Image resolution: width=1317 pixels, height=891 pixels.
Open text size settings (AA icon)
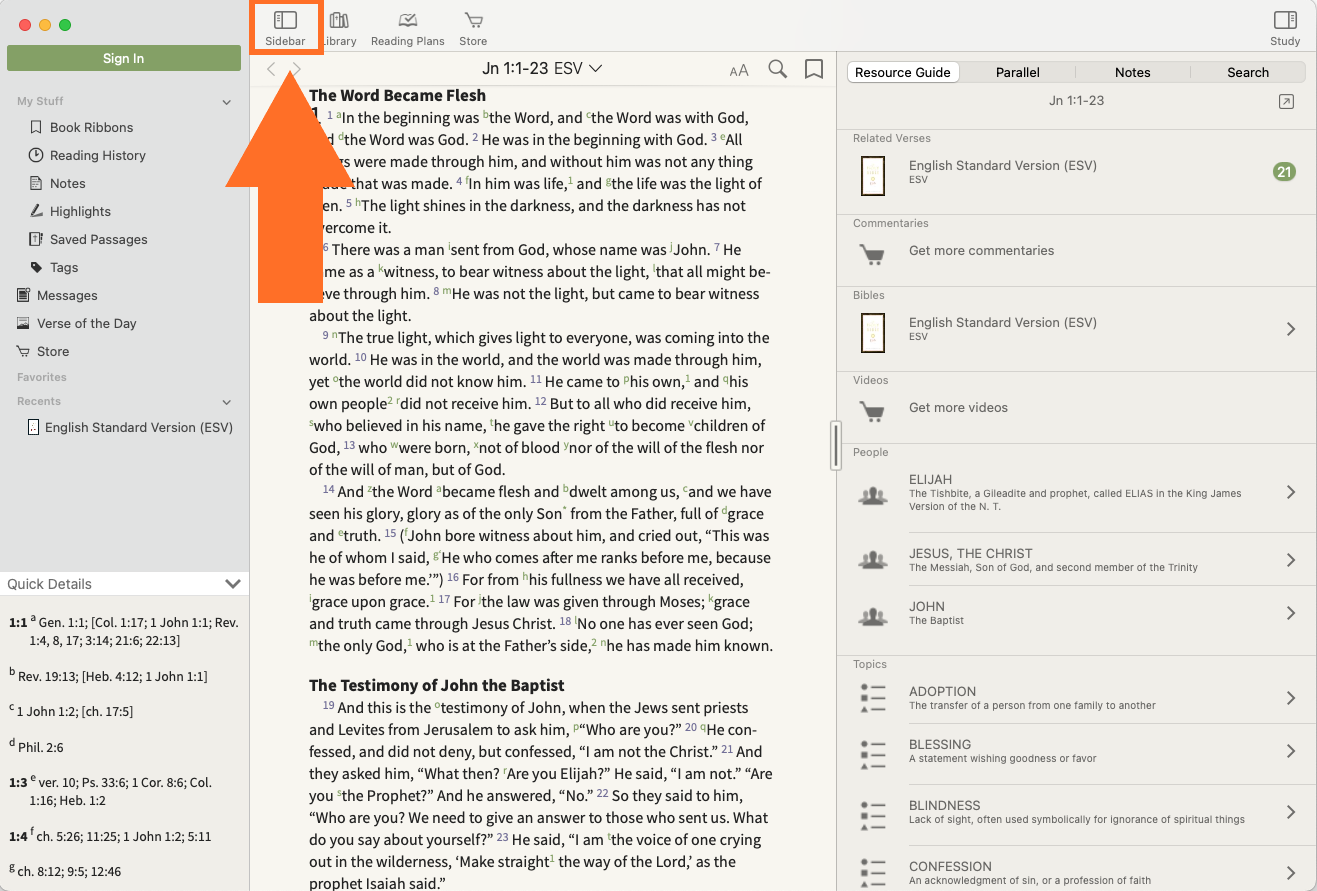click(739, 70)
